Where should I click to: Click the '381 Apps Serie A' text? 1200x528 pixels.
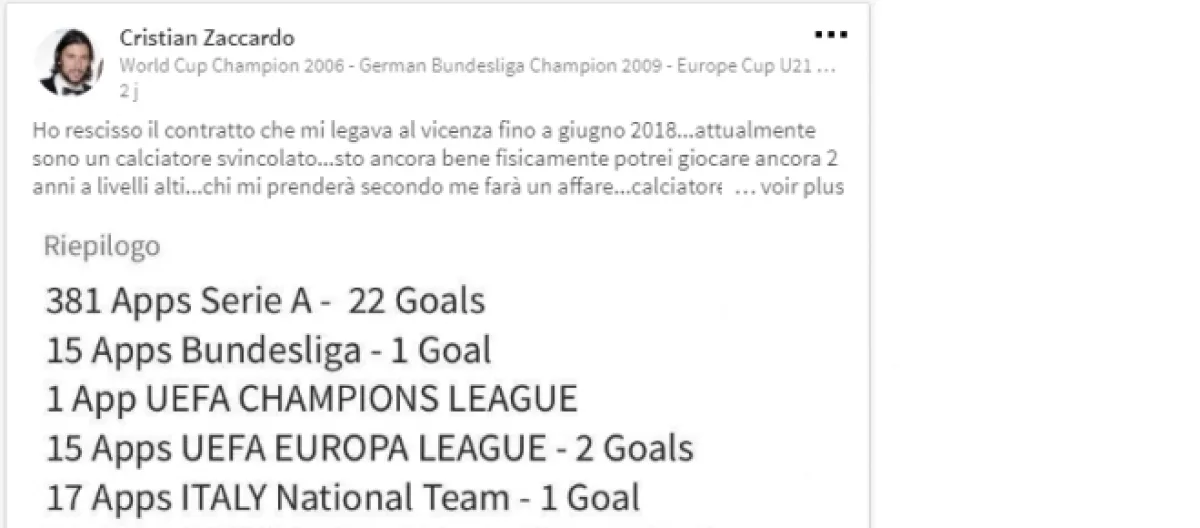pos(180,301)
